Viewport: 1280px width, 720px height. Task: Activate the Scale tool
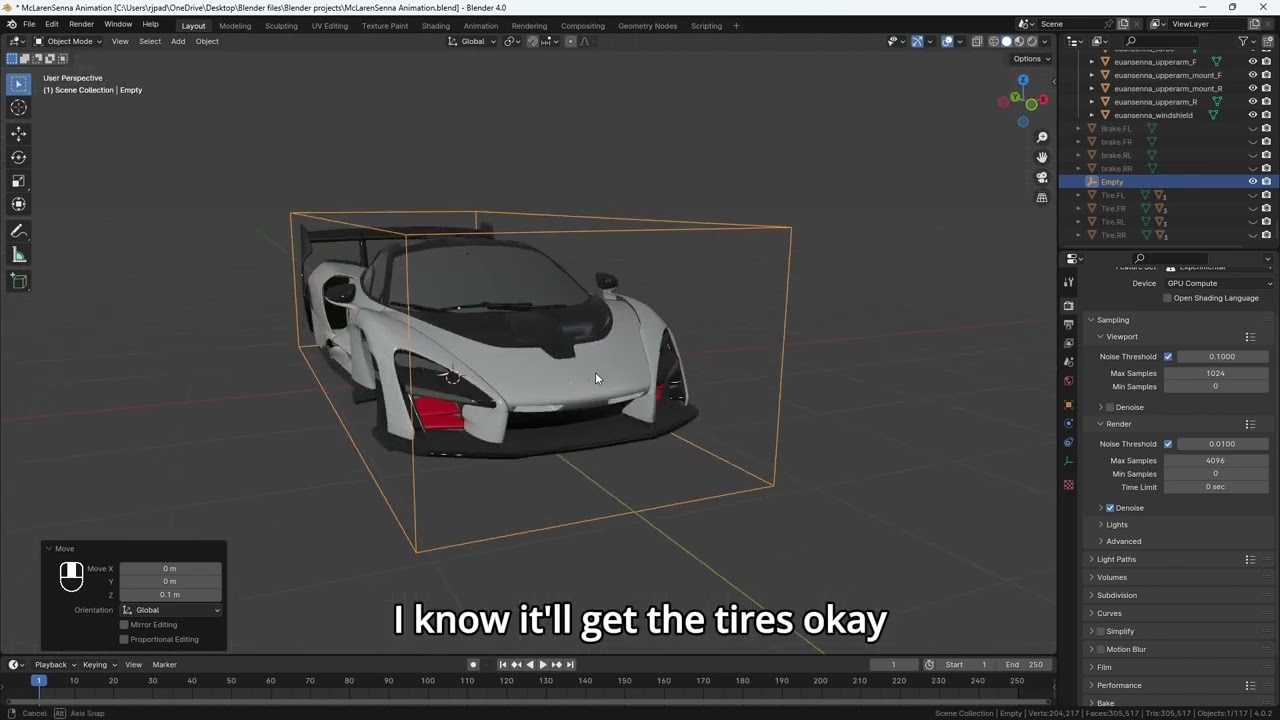coord(18,181)
